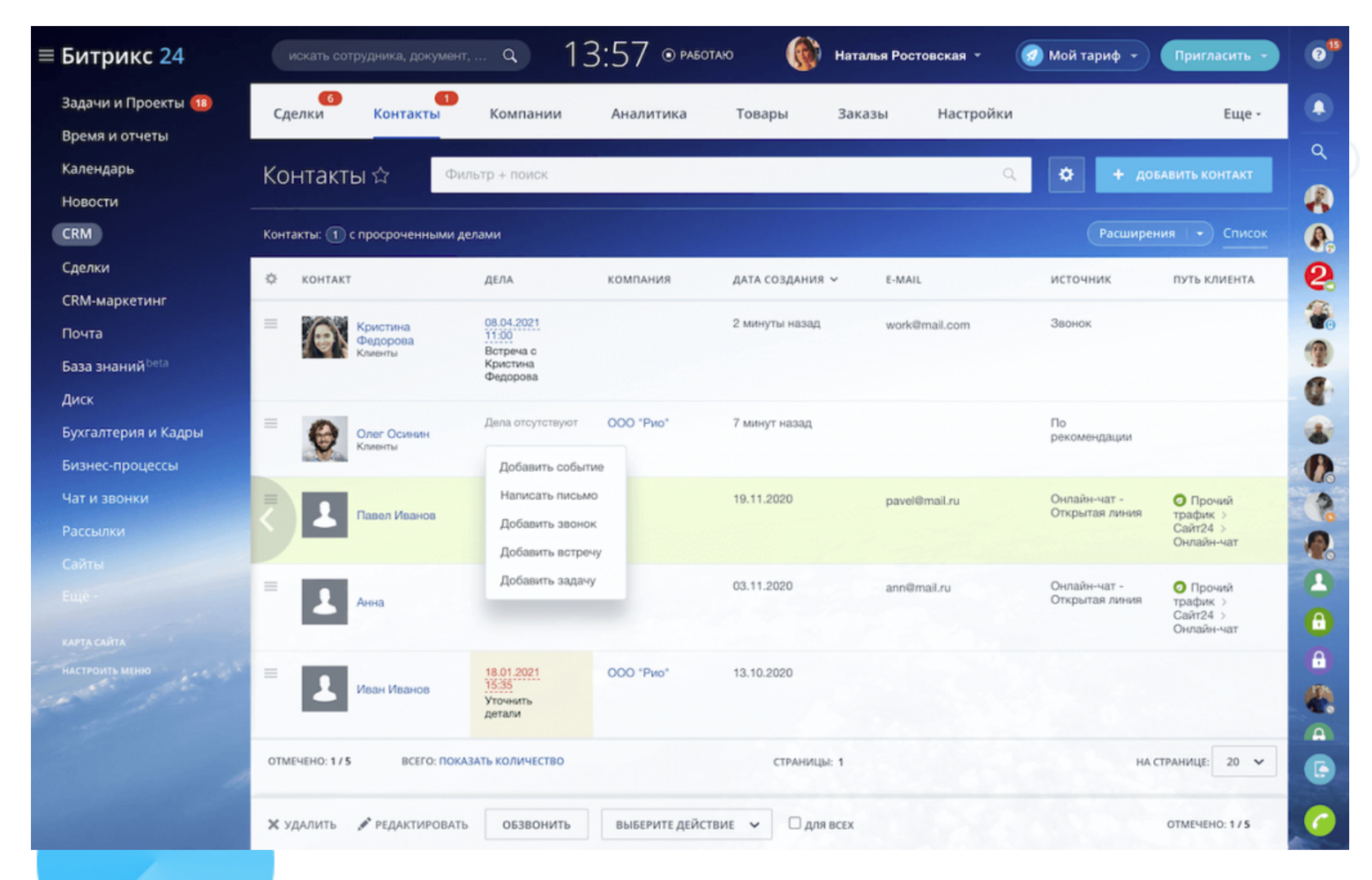The image size is (1372, 880).
Task: Switch to the Компании tab
Action: click(x=525, y=113)
